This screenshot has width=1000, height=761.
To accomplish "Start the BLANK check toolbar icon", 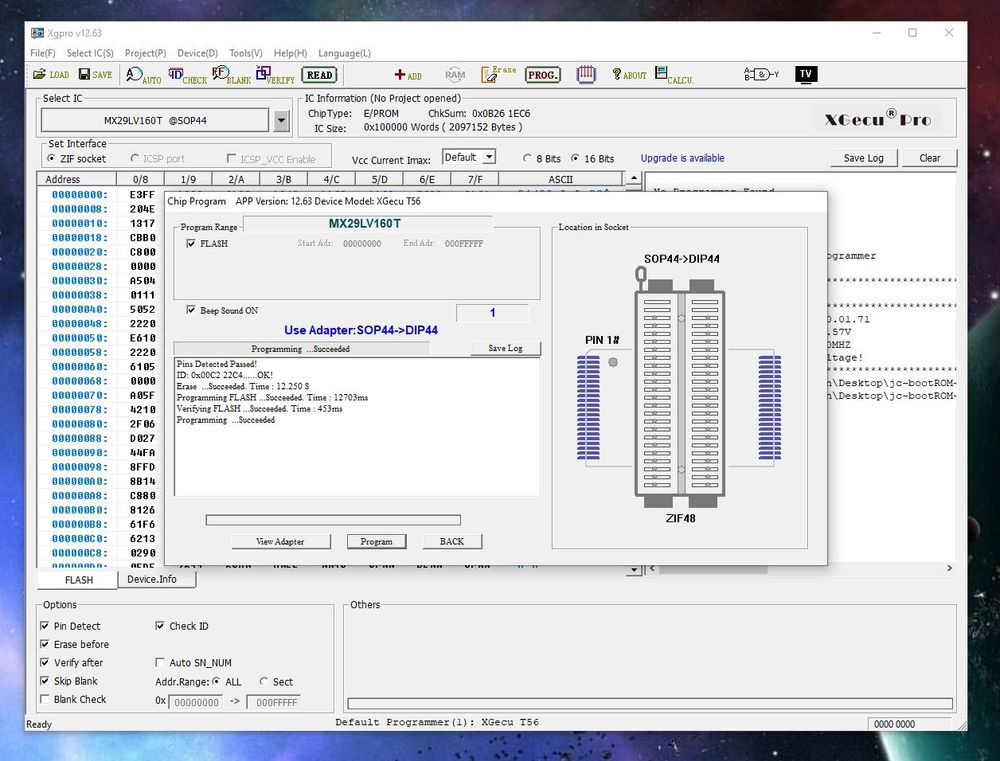I will 232,75.
